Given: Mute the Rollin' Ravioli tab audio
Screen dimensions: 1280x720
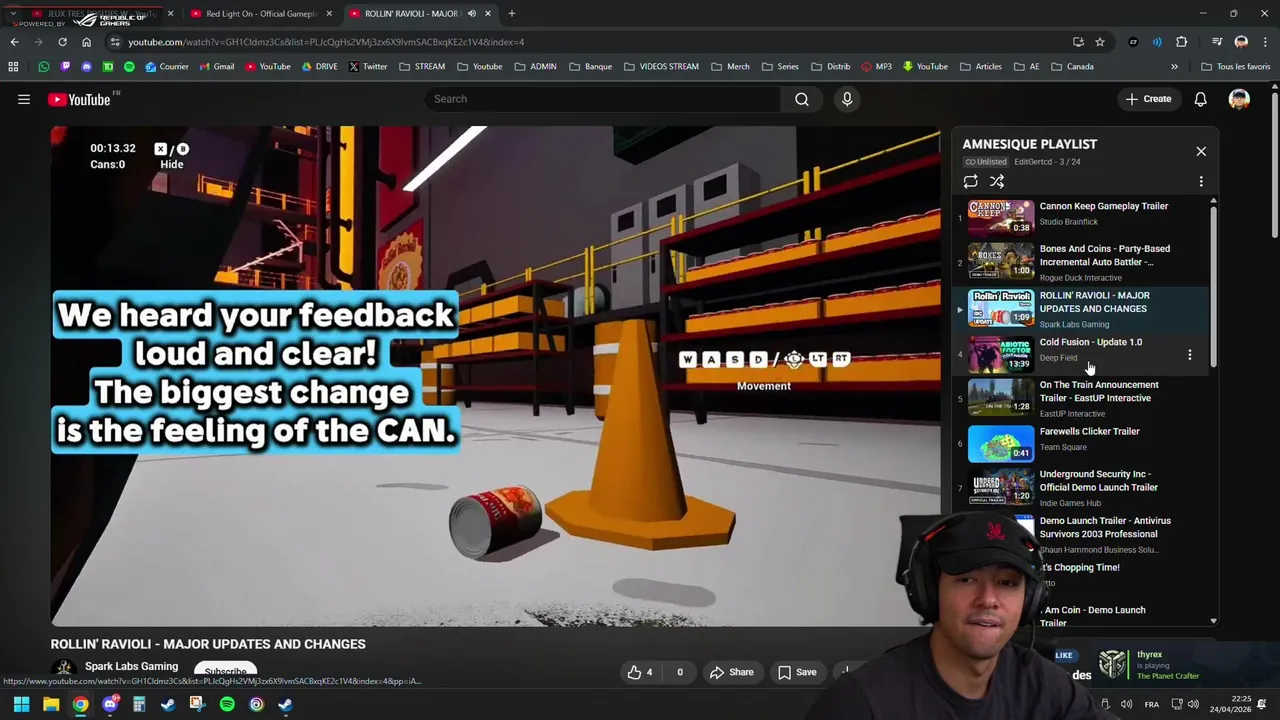Looking at the screenshot, I should 471,14.
